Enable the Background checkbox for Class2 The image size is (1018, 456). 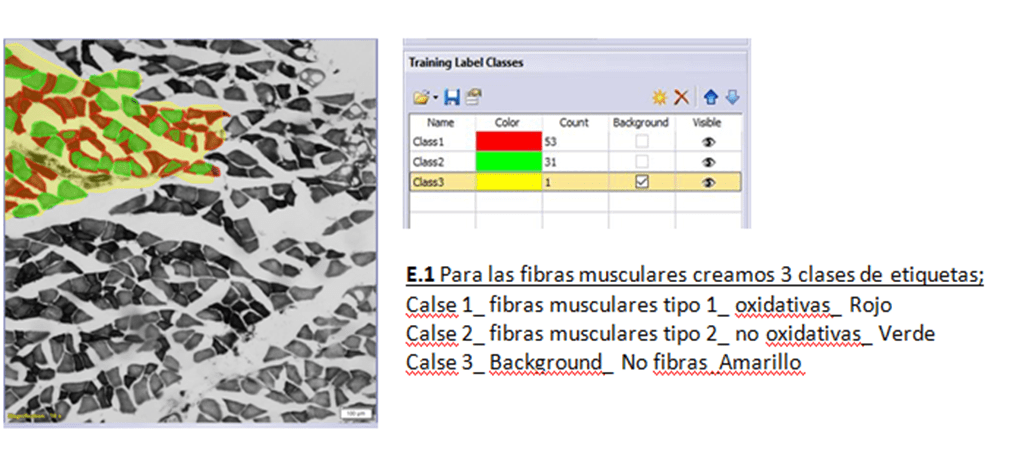pyautogui.click(x=640, y=162)
